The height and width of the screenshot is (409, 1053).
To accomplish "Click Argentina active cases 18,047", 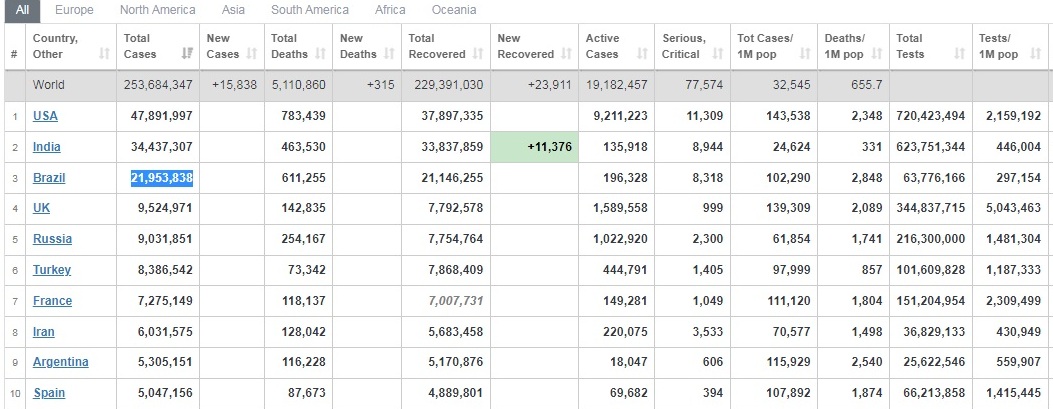I will coord(629,362).
